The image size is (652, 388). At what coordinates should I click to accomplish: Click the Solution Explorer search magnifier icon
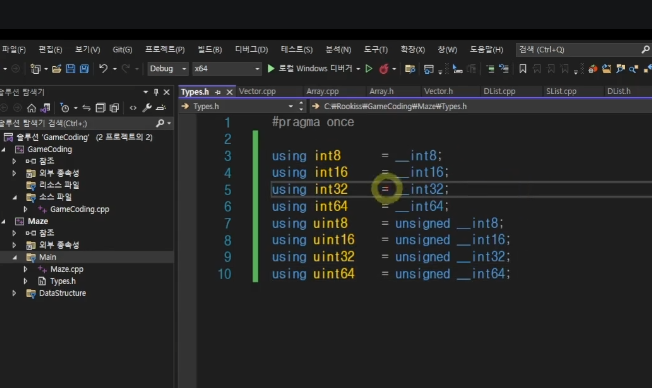click(160, 123)
